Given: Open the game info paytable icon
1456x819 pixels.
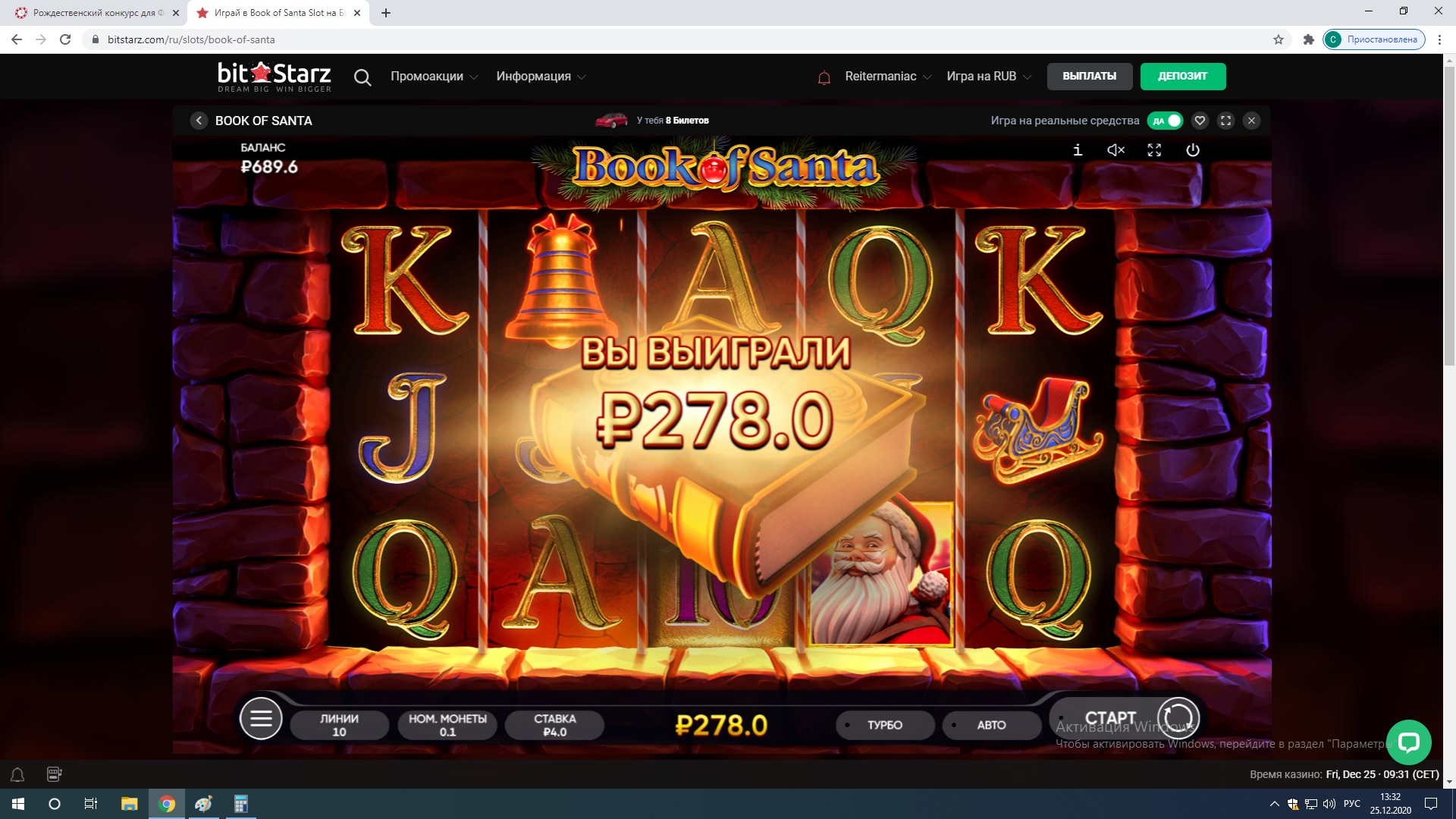Looking at the screenshot, I should 1078,150.
